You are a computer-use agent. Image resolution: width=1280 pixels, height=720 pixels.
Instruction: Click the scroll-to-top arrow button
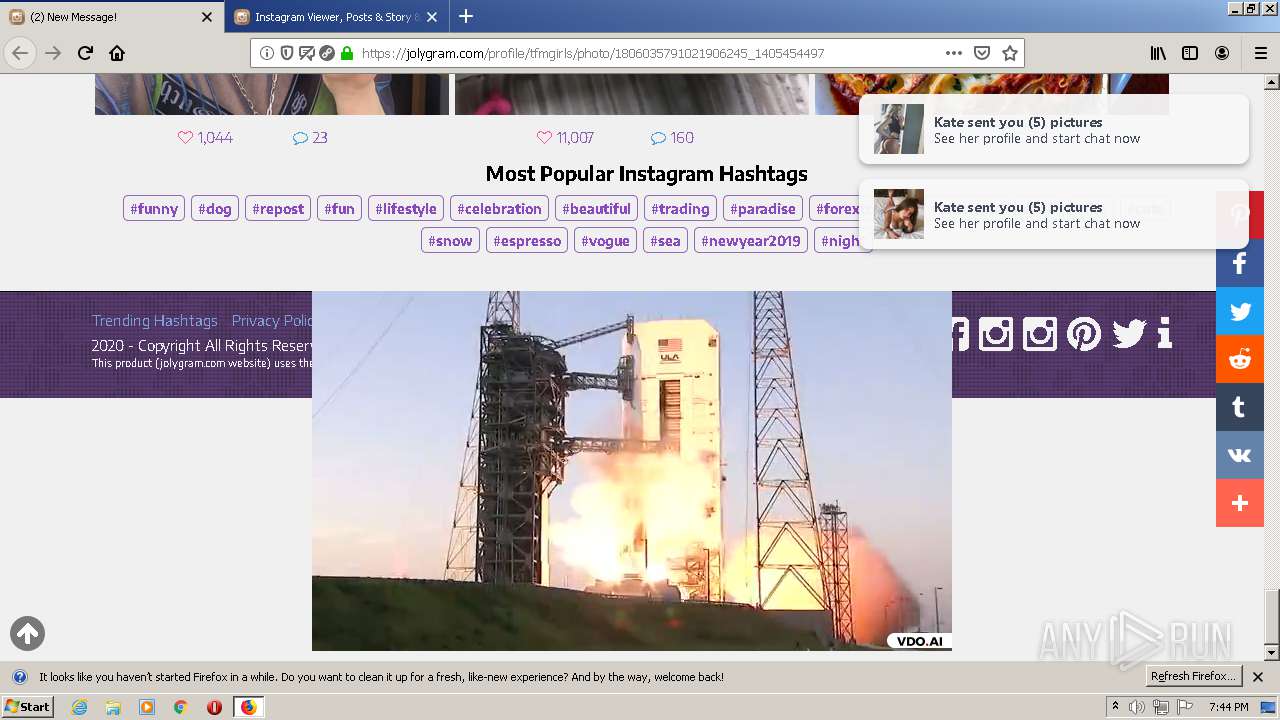click(x=28, y=633)
